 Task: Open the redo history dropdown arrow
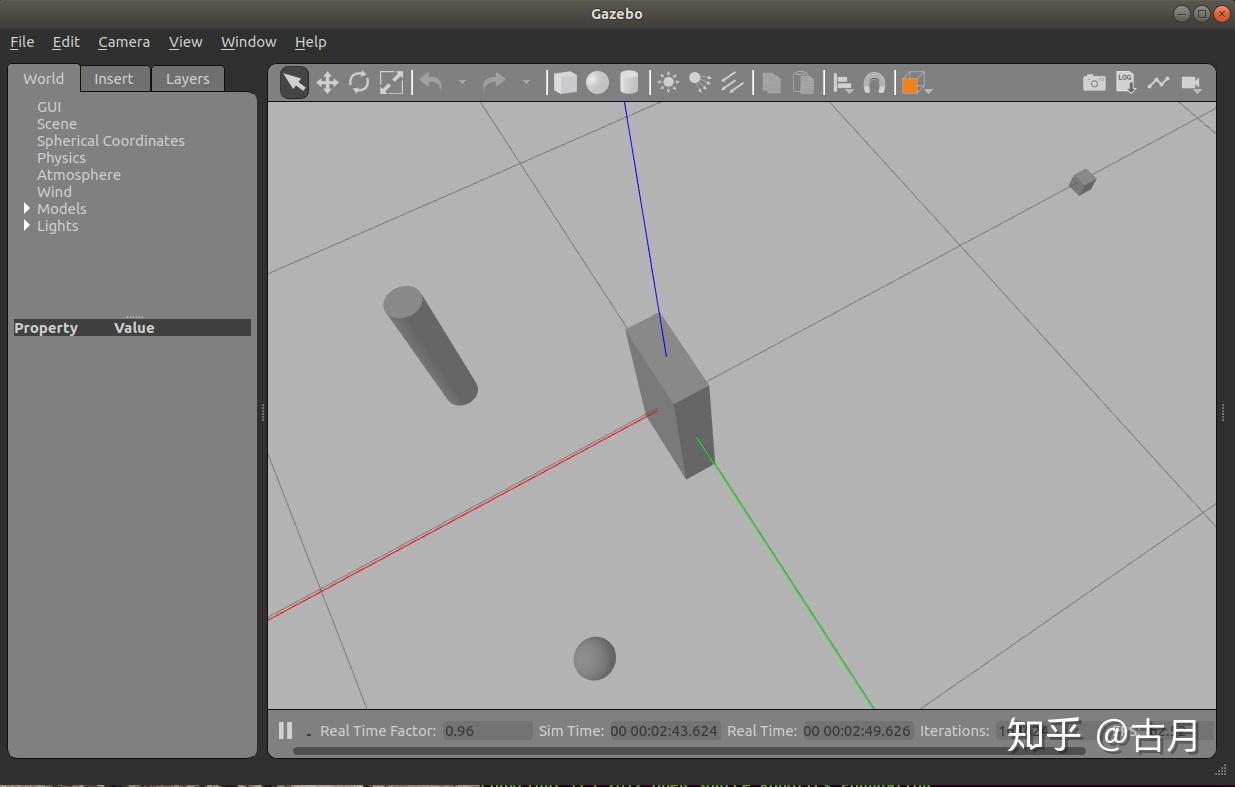(x=526, y=82)
